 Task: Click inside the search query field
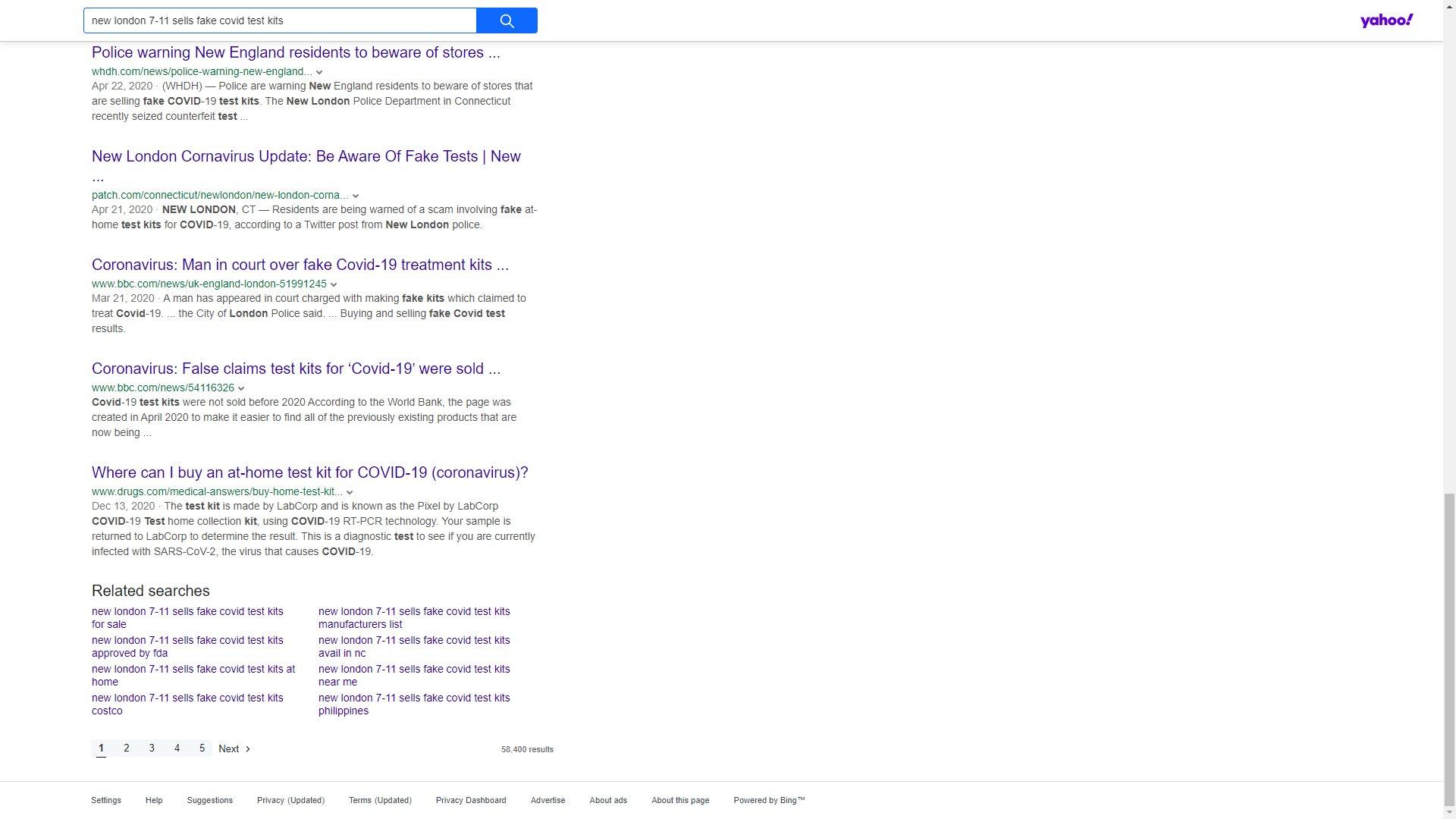click(x=279, y=20)
